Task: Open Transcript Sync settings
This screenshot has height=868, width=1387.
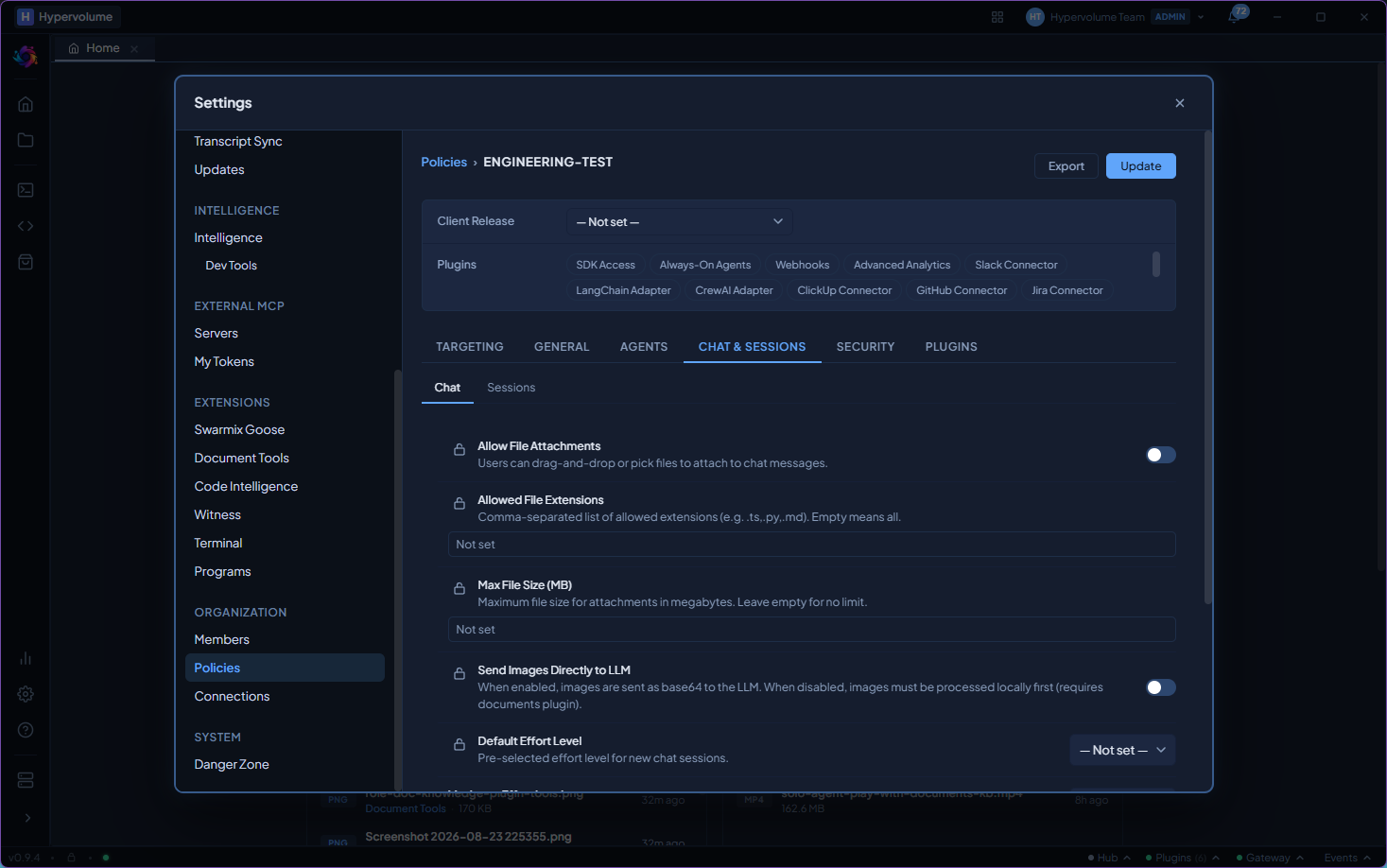Action: (238, 141)
